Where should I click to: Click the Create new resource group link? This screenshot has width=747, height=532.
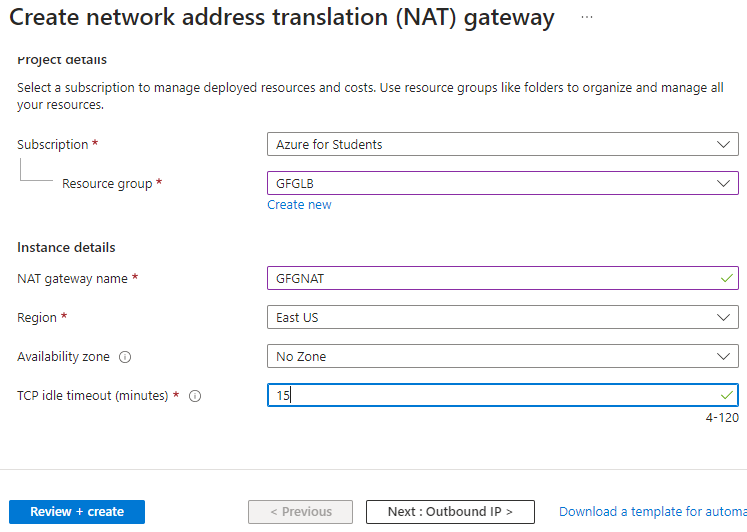pyautogui.click(x=299, y=205)
